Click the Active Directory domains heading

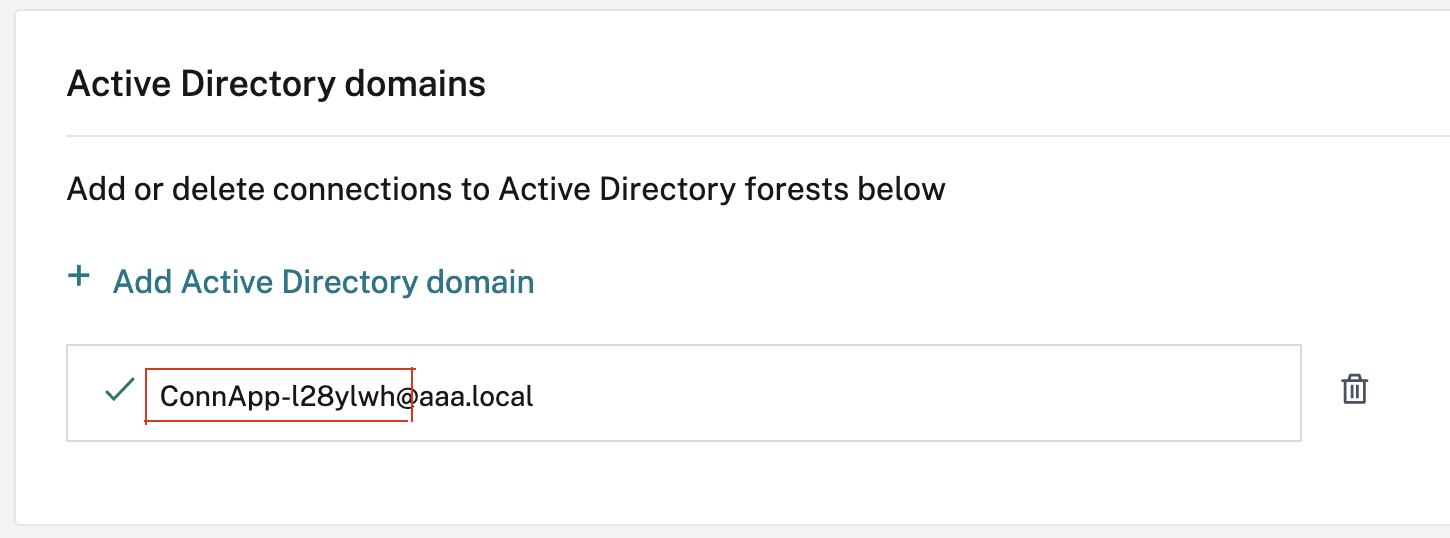(276, 84)
